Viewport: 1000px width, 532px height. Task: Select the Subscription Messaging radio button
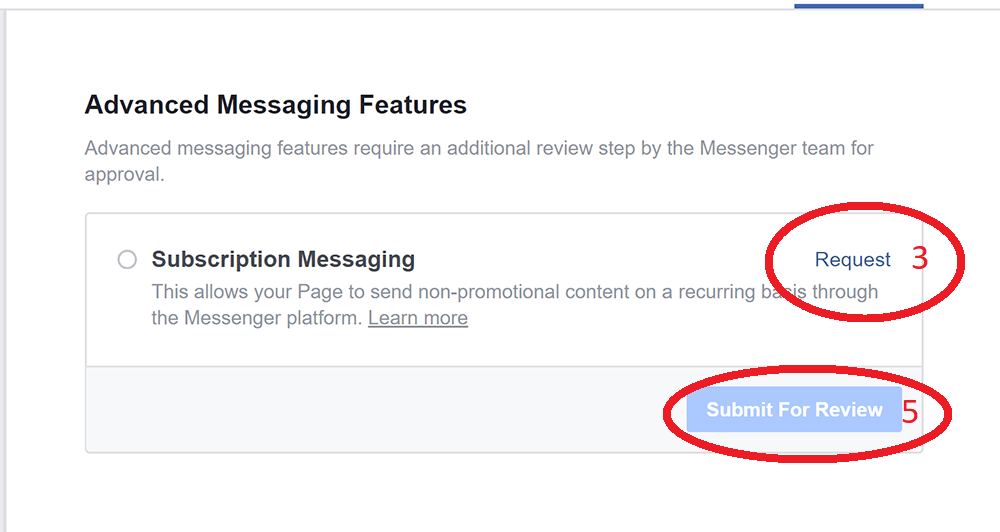pyautogui.click(x=127, y=260)
